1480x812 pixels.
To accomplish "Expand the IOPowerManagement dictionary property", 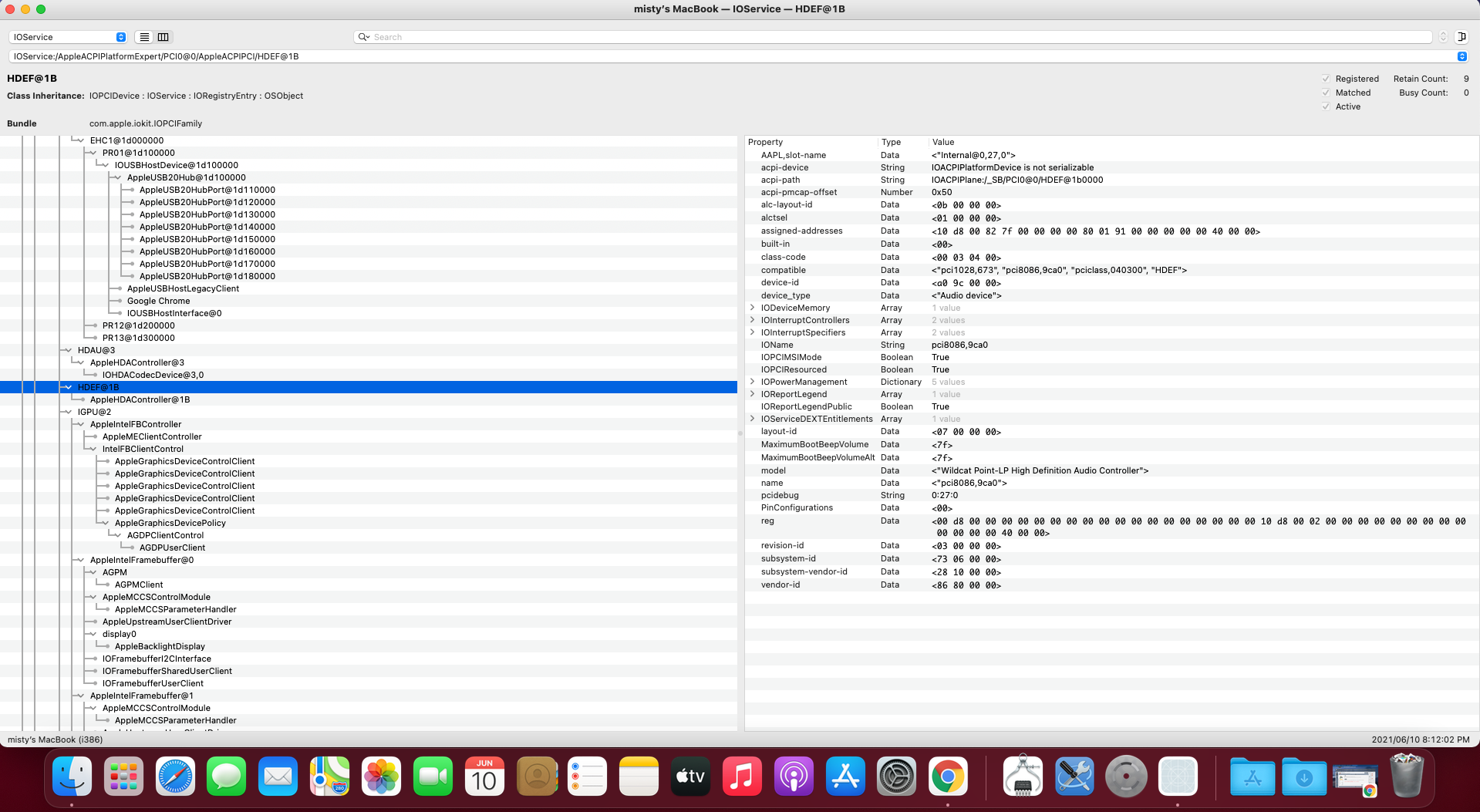I will 753,382.
